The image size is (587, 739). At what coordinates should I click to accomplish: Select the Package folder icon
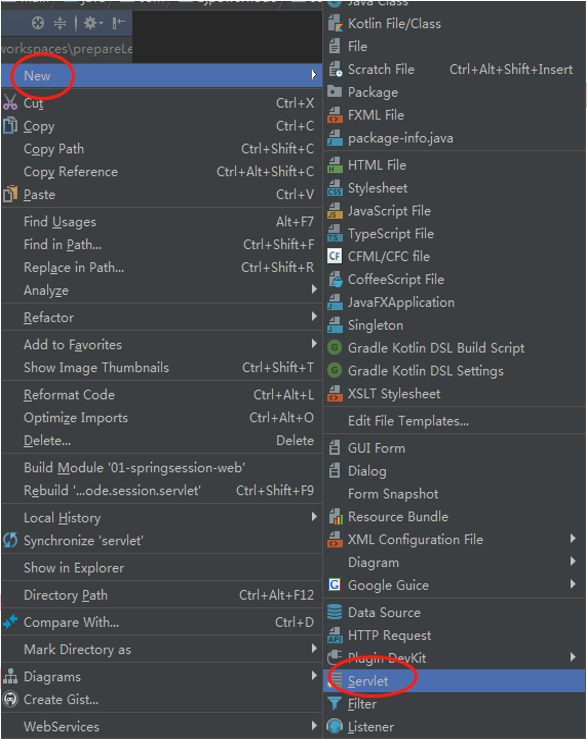pyautogui.click(x=334, y=91)
